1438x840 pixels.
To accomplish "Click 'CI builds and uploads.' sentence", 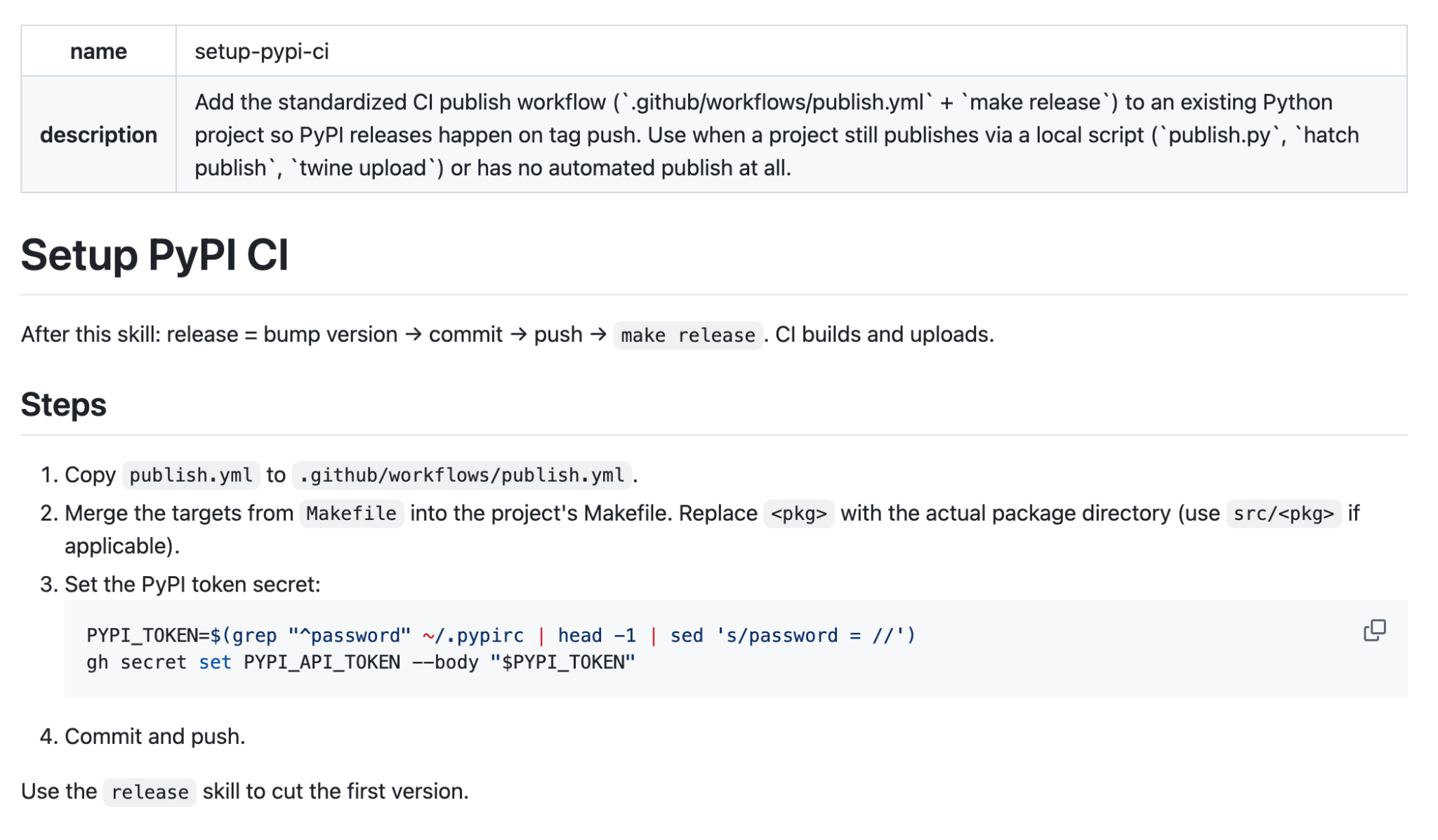I will point(885,335).
